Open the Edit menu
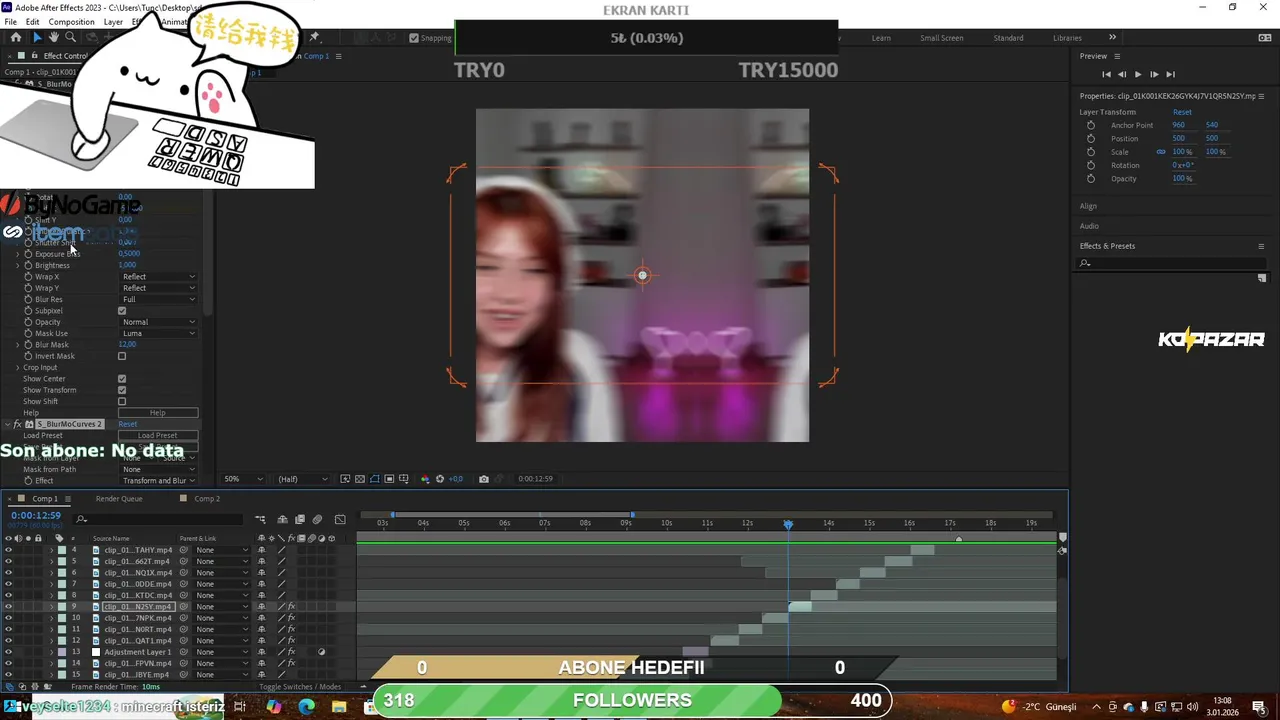 coord(33,22)
